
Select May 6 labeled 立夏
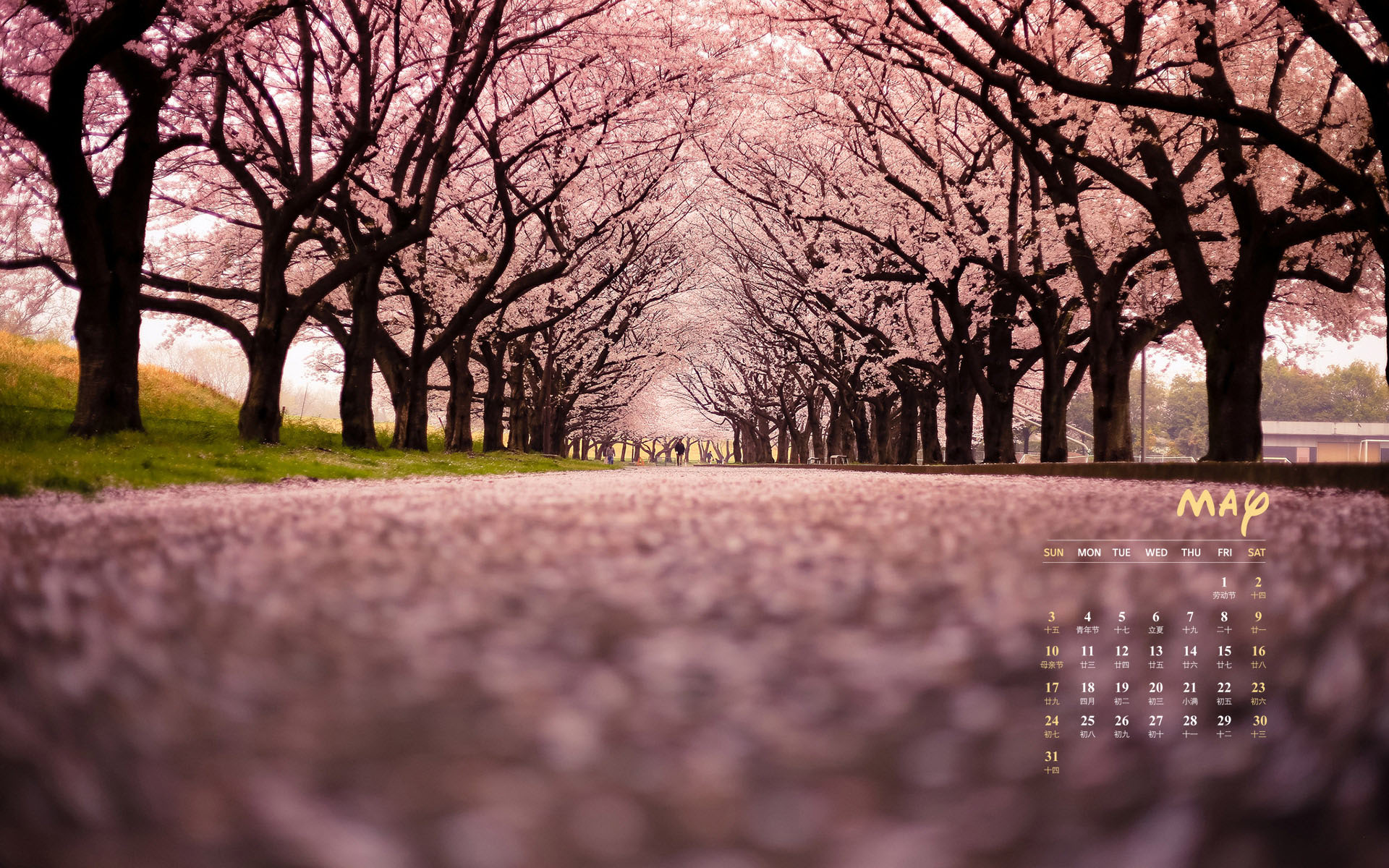coord(1156,621)
